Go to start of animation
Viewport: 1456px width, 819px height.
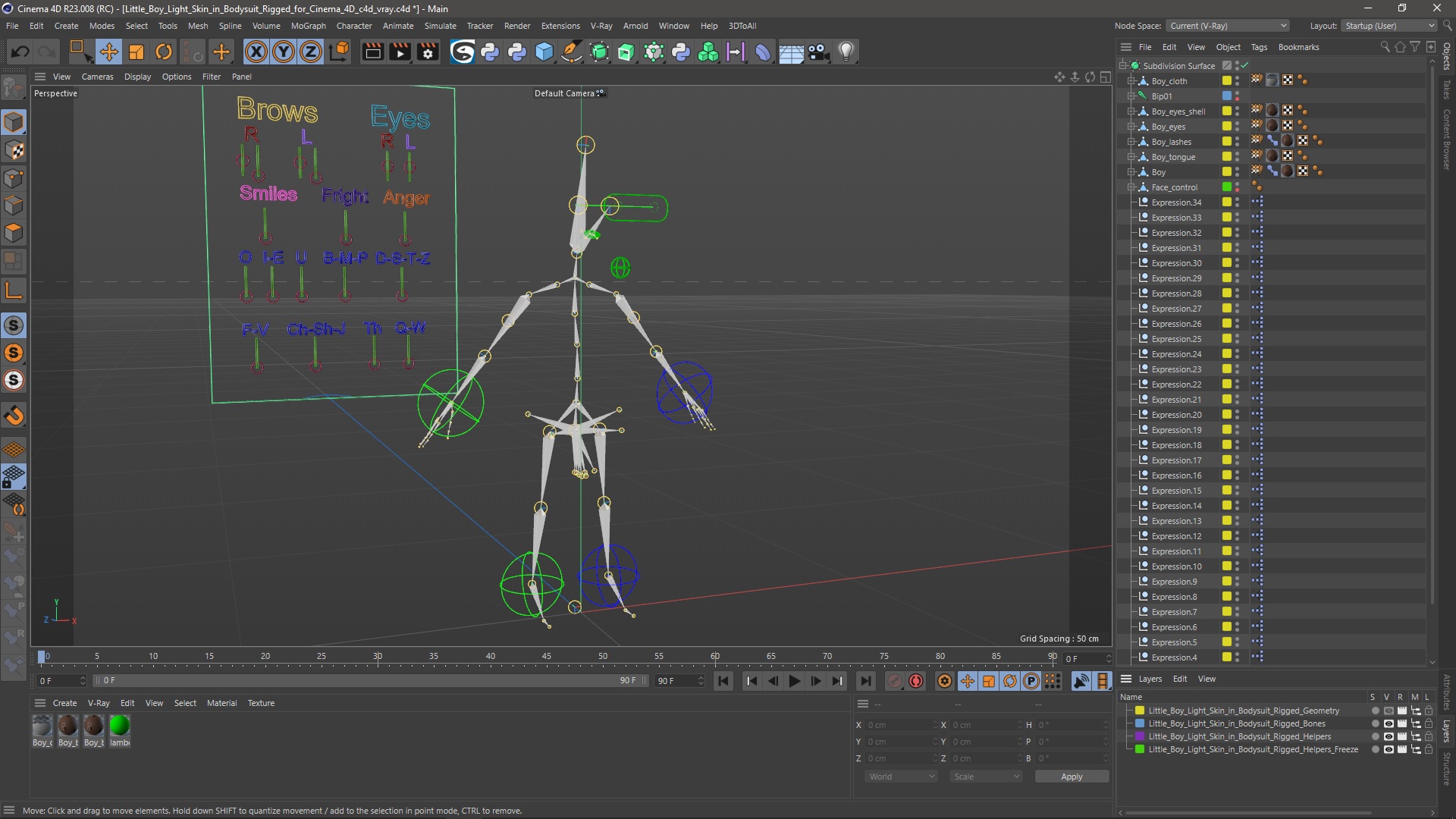pyautogui.click(x=723, y=681)
